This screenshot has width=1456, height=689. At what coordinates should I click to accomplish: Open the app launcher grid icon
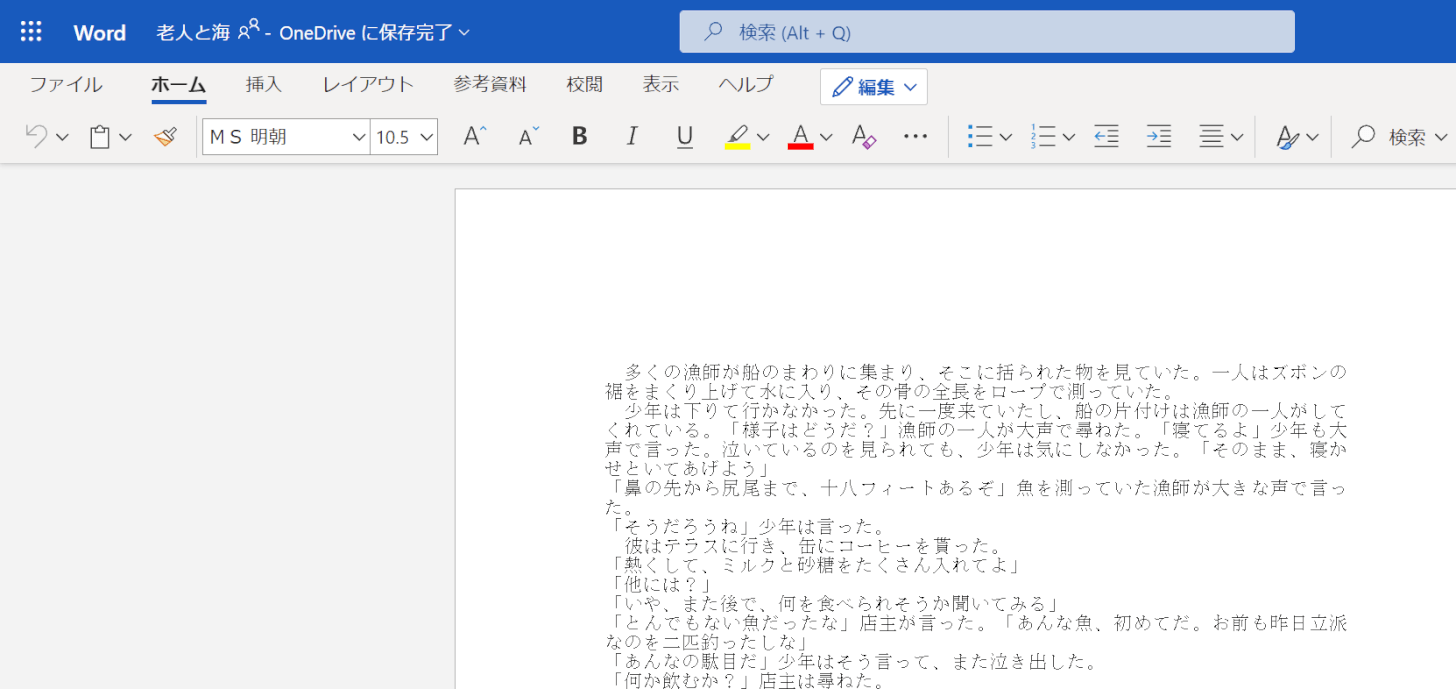pos(31,32)
